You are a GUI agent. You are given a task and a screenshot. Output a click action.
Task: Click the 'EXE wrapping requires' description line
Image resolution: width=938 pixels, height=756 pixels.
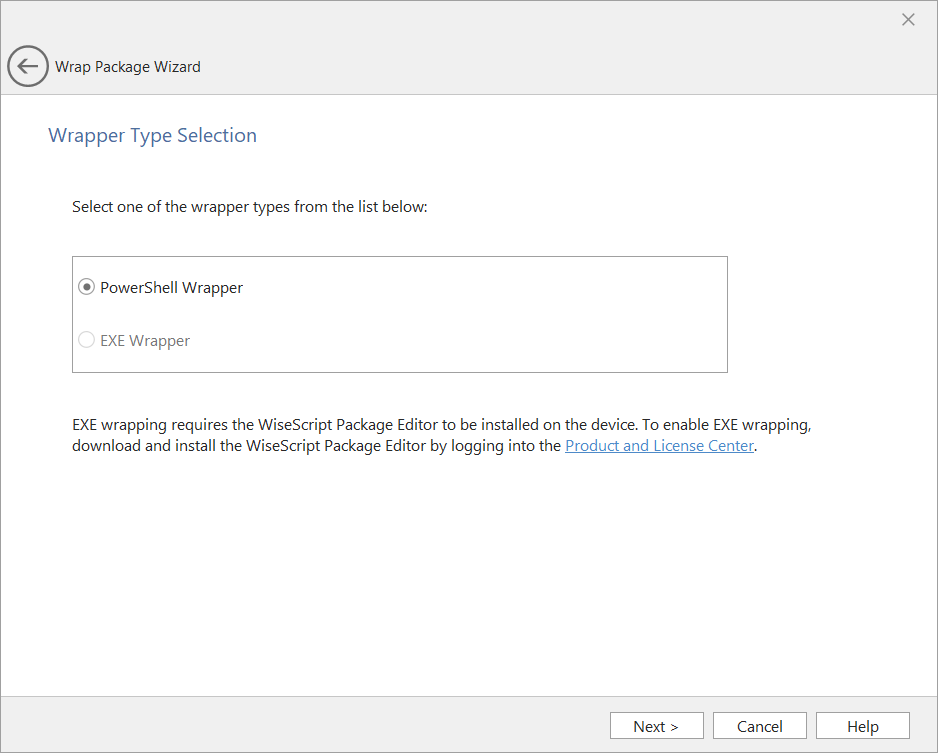[x=440, y=424]
